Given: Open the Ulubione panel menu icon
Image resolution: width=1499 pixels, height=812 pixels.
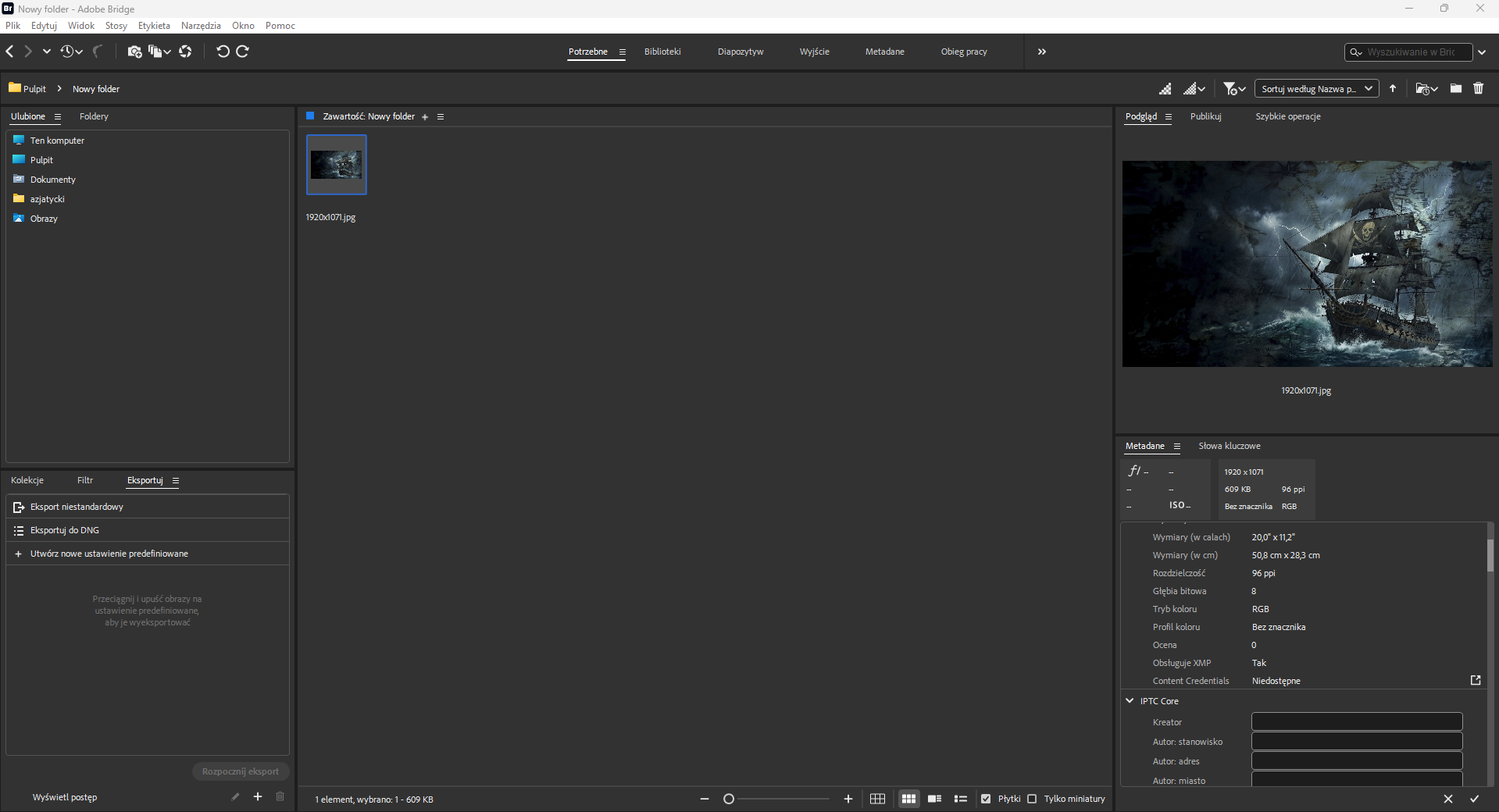Looking at the screenshot, I should click(58, 117).
